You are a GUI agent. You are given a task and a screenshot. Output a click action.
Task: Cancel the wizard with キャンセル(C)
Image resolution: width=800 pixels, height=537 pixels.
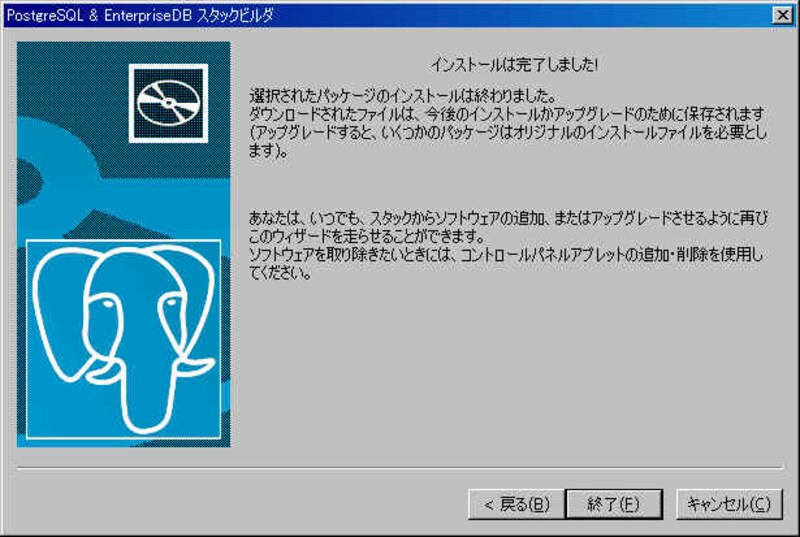point(729,504)
